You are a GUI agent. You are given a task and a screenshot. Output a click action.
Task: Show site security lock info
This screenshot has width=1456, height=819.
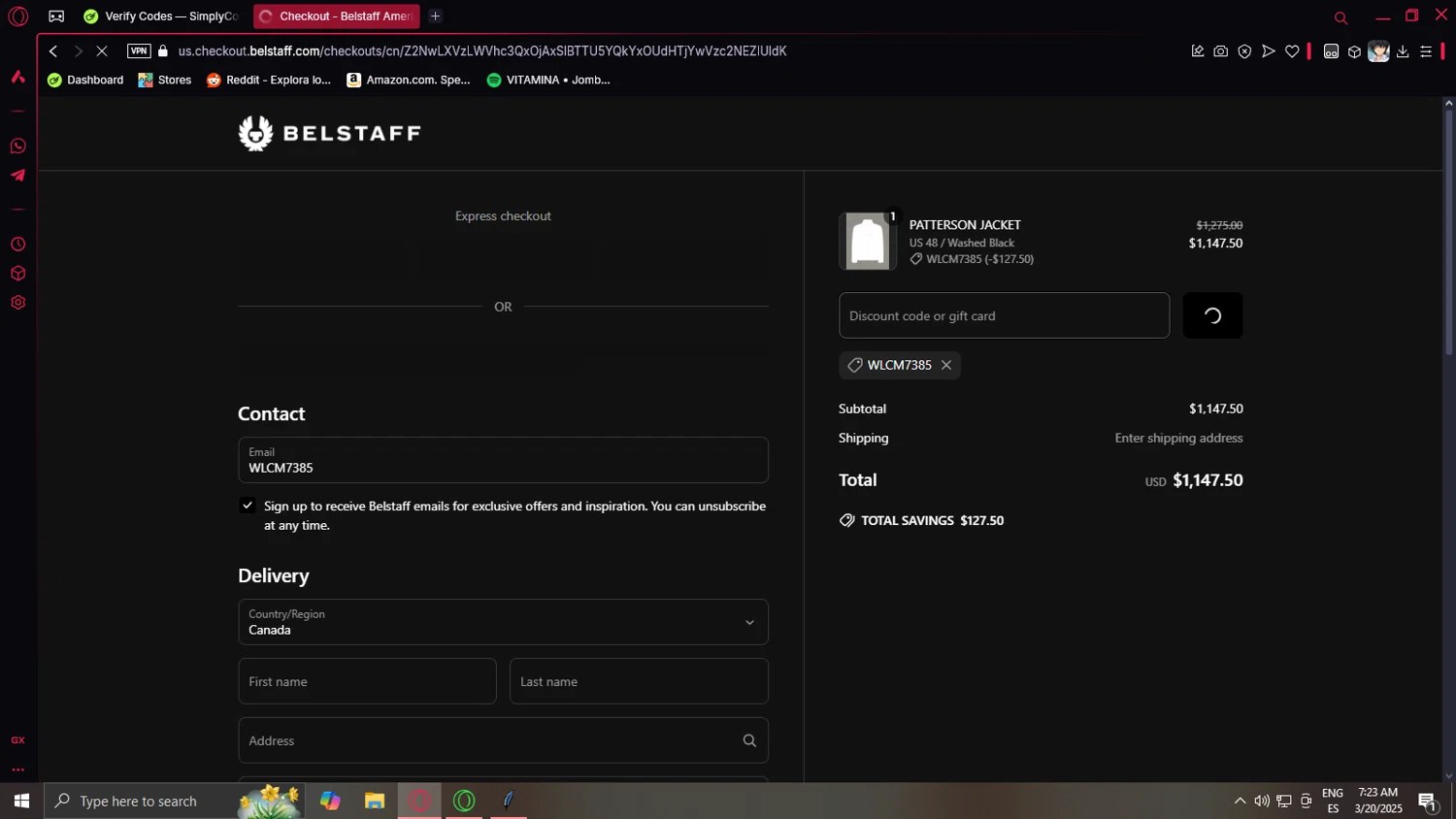pyautogui.click(x=163, y=51)
